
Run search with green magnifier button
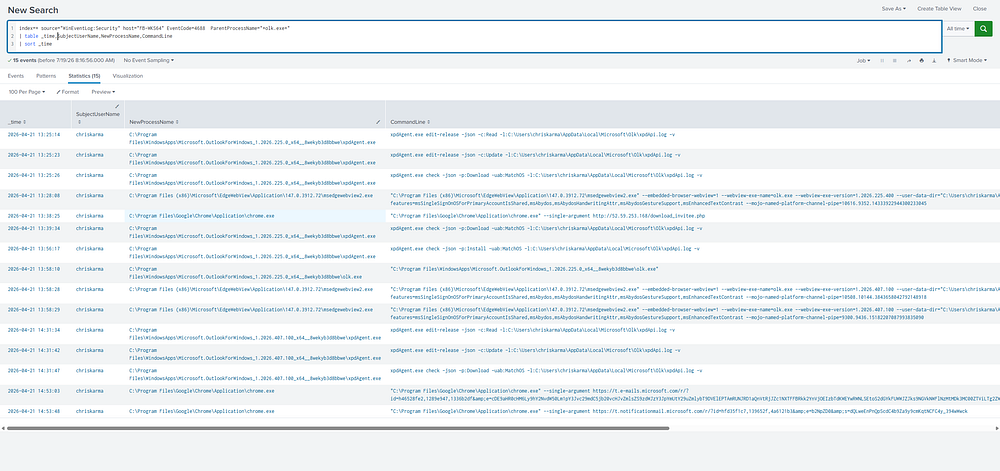coord(983,29)
